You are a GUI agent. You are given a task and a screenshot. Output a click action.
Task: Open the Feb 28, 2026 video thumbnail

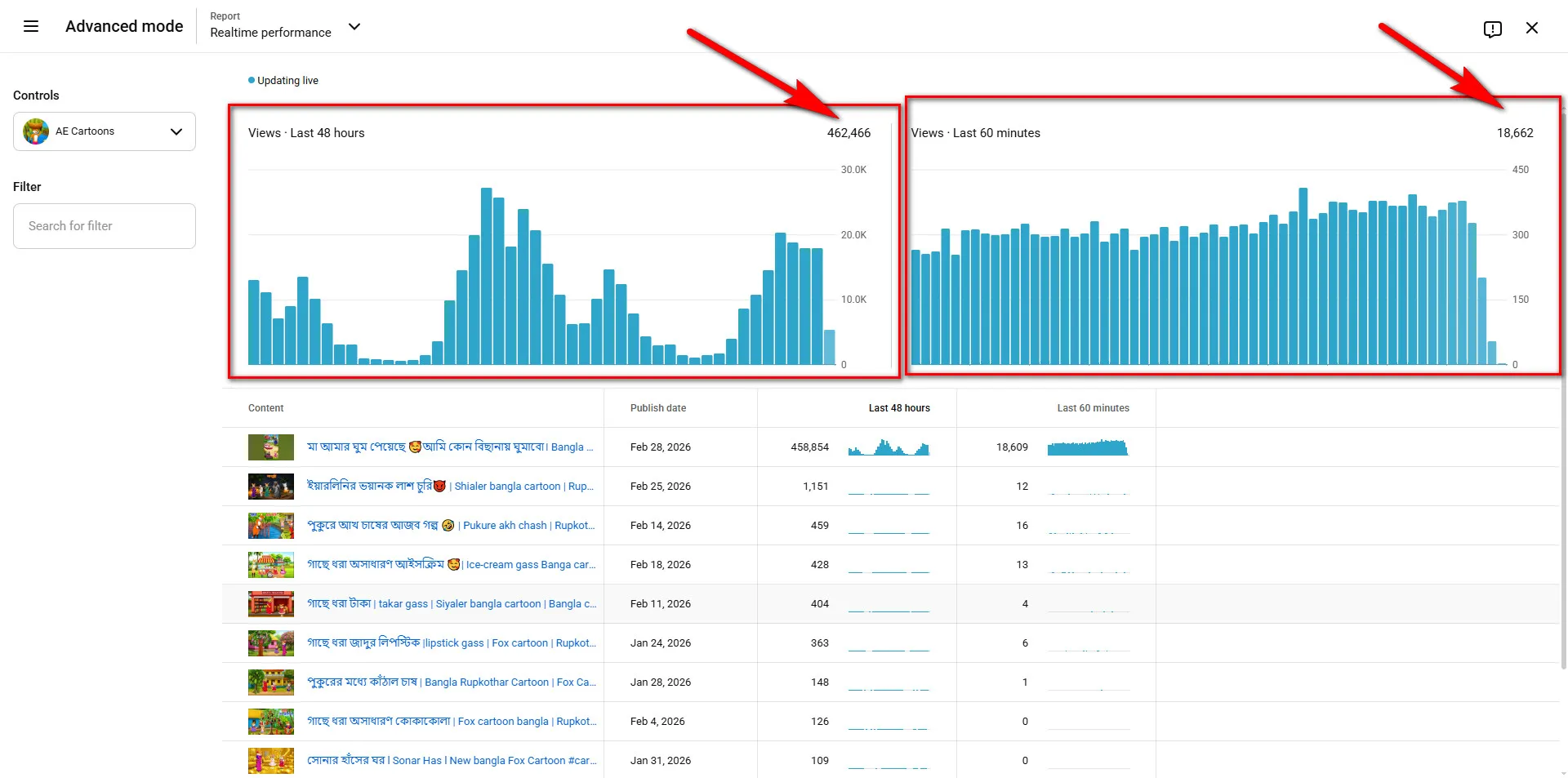point(271,447)
